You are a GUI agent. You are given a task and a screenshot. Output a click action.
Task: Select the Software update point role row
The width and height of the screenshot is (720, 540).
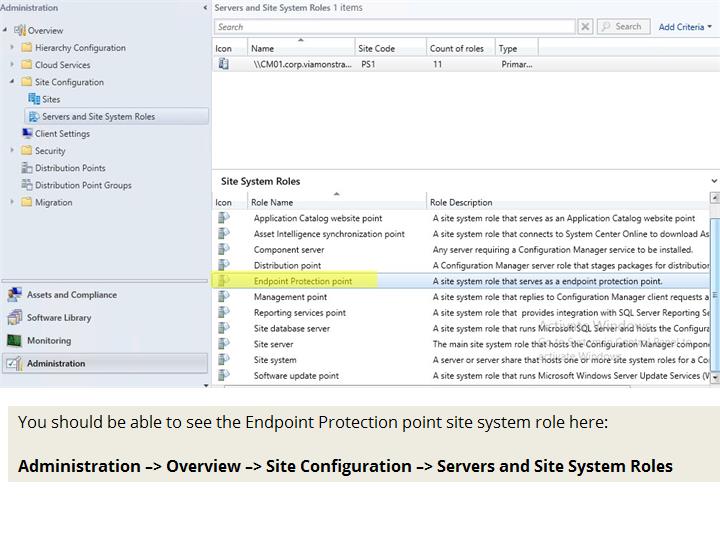(296, 376)
